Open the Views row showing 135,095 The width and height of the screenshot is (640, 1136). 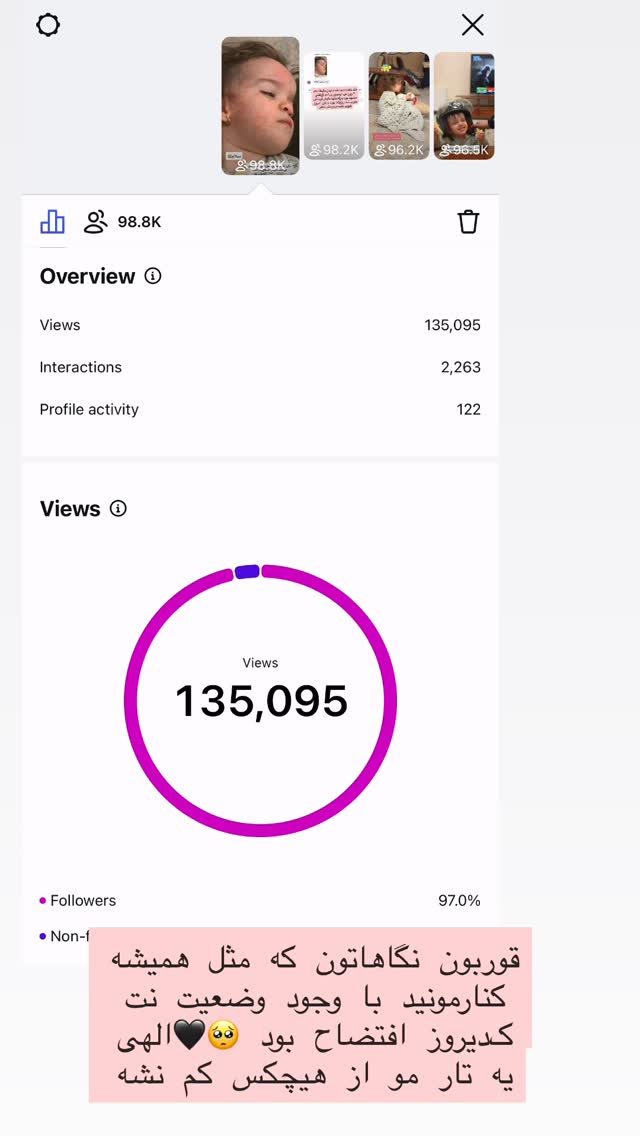tap(260, 325)
